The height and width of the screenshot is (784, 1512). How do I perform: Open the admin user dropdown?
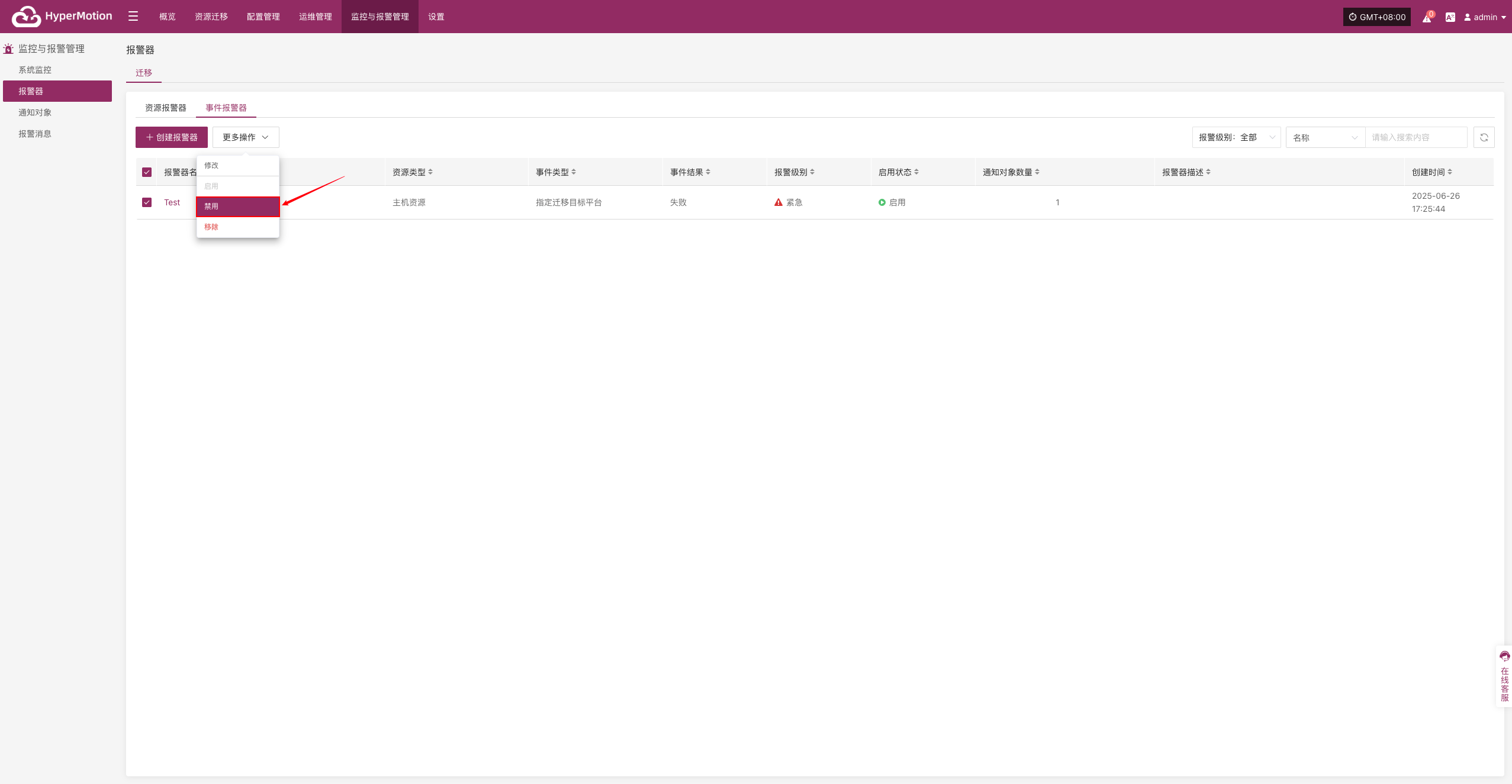click(1485, 17)
